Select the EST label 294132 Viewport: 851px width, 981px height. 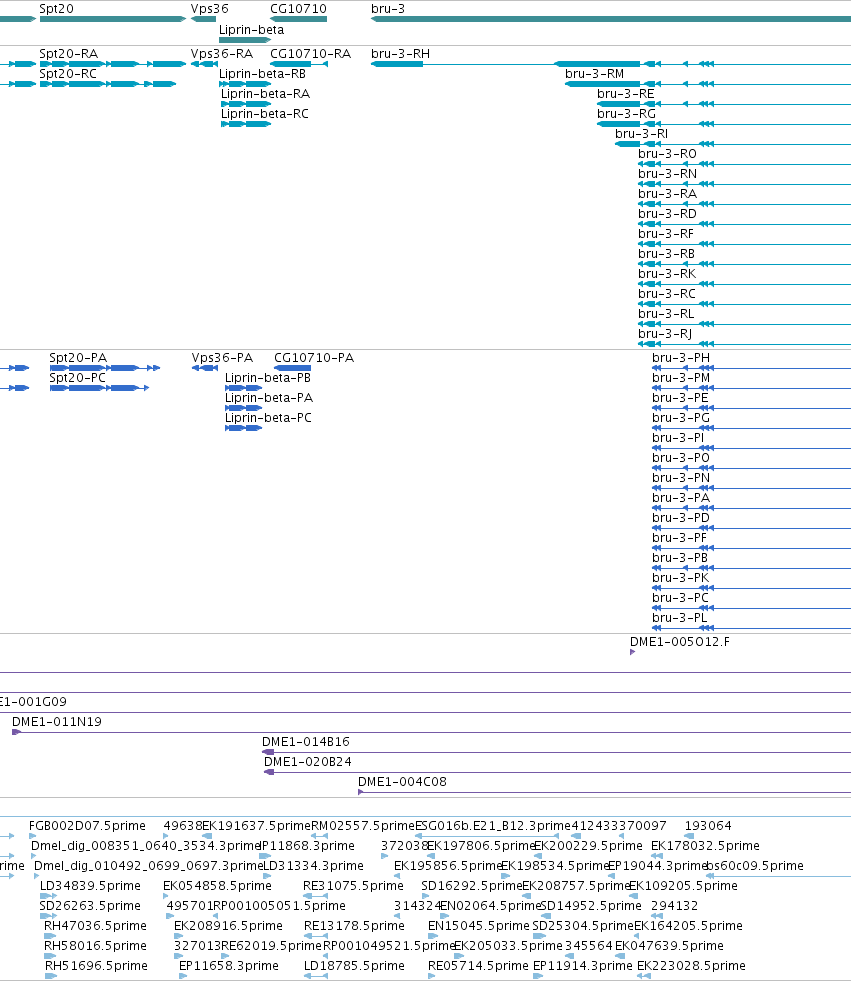[x=675, y=906]
